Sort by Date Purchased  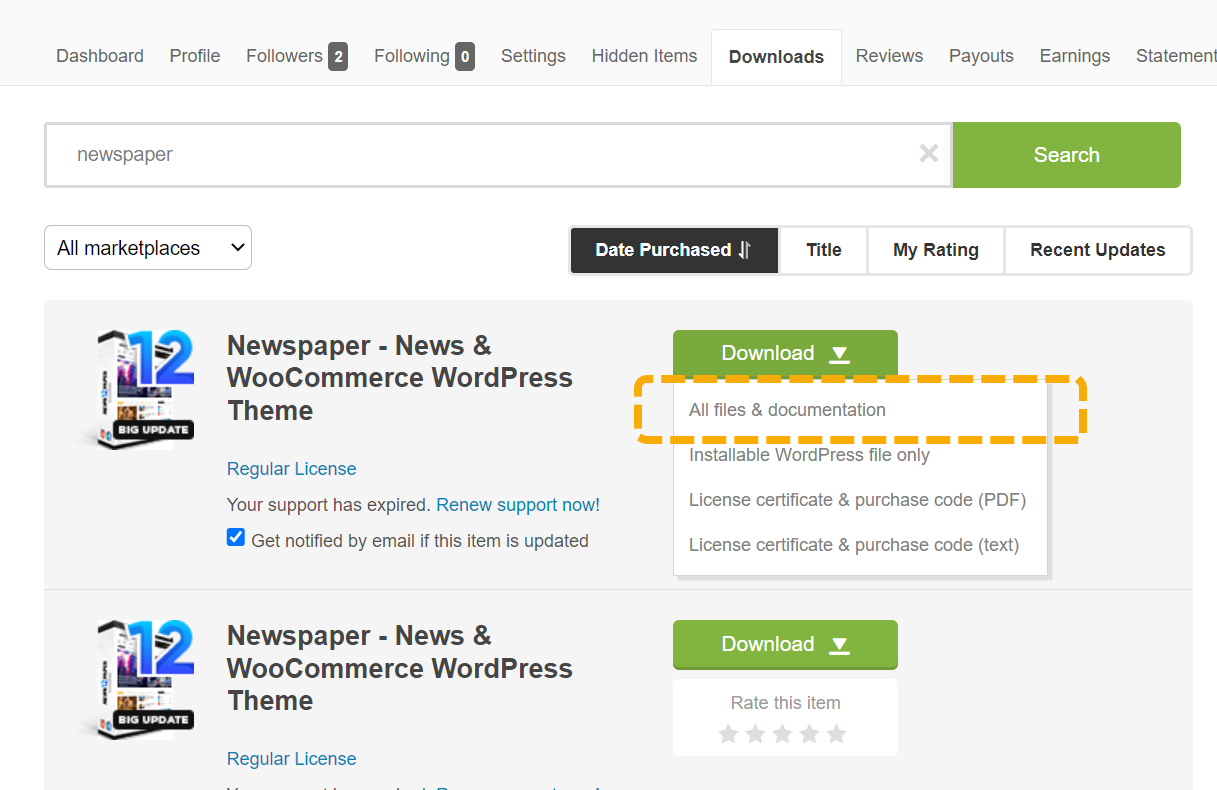674,250
